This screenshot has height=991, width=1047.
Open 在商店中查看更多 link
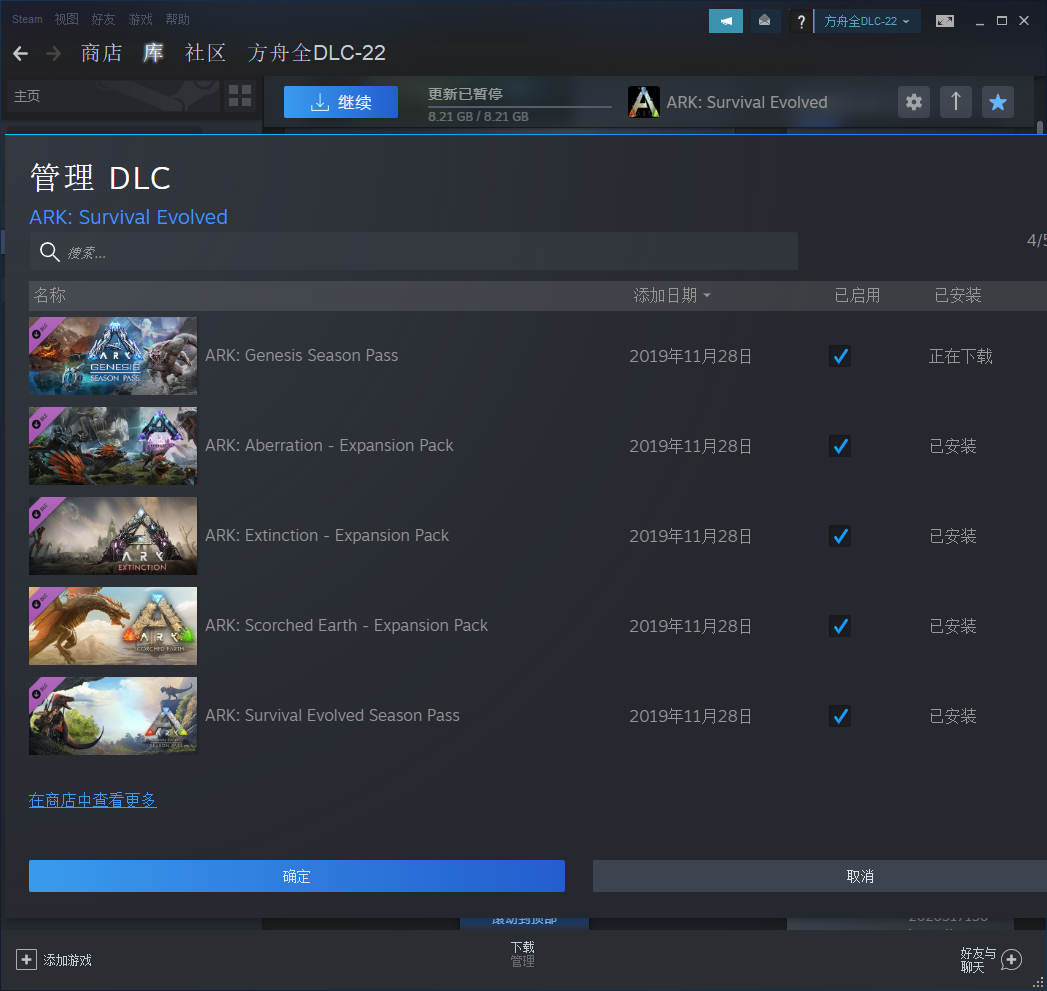[x=93, y=800]
